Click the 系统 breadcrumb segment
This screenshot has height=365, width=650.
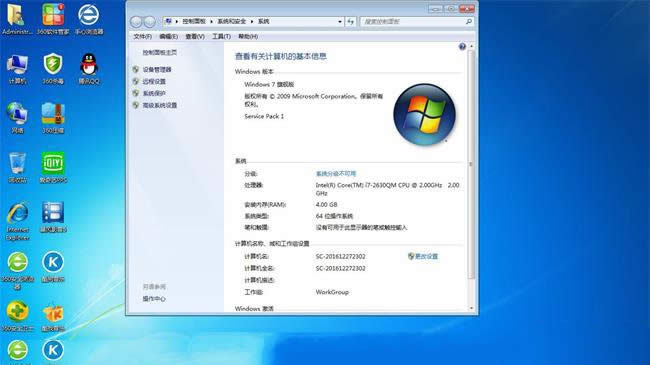(263, 22)
